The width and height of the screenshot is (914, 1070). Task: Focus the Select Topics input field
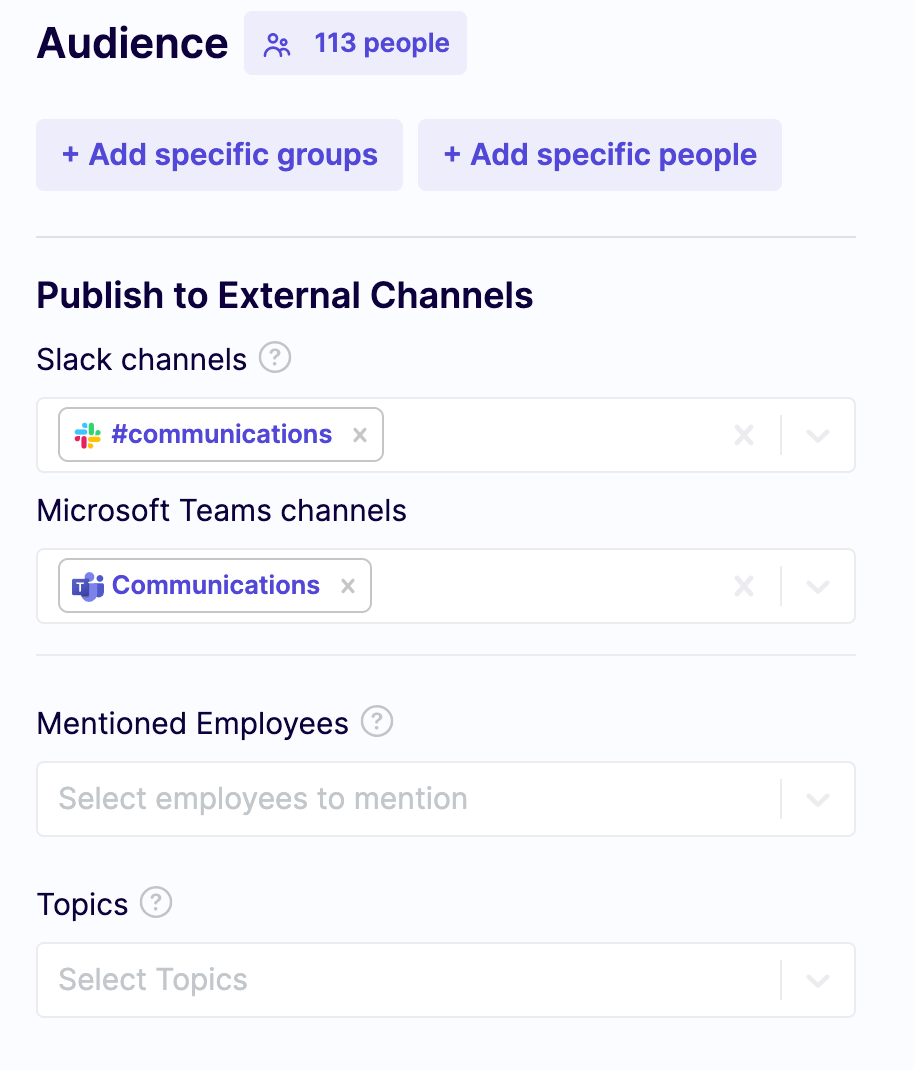click(x=400, y=980)
